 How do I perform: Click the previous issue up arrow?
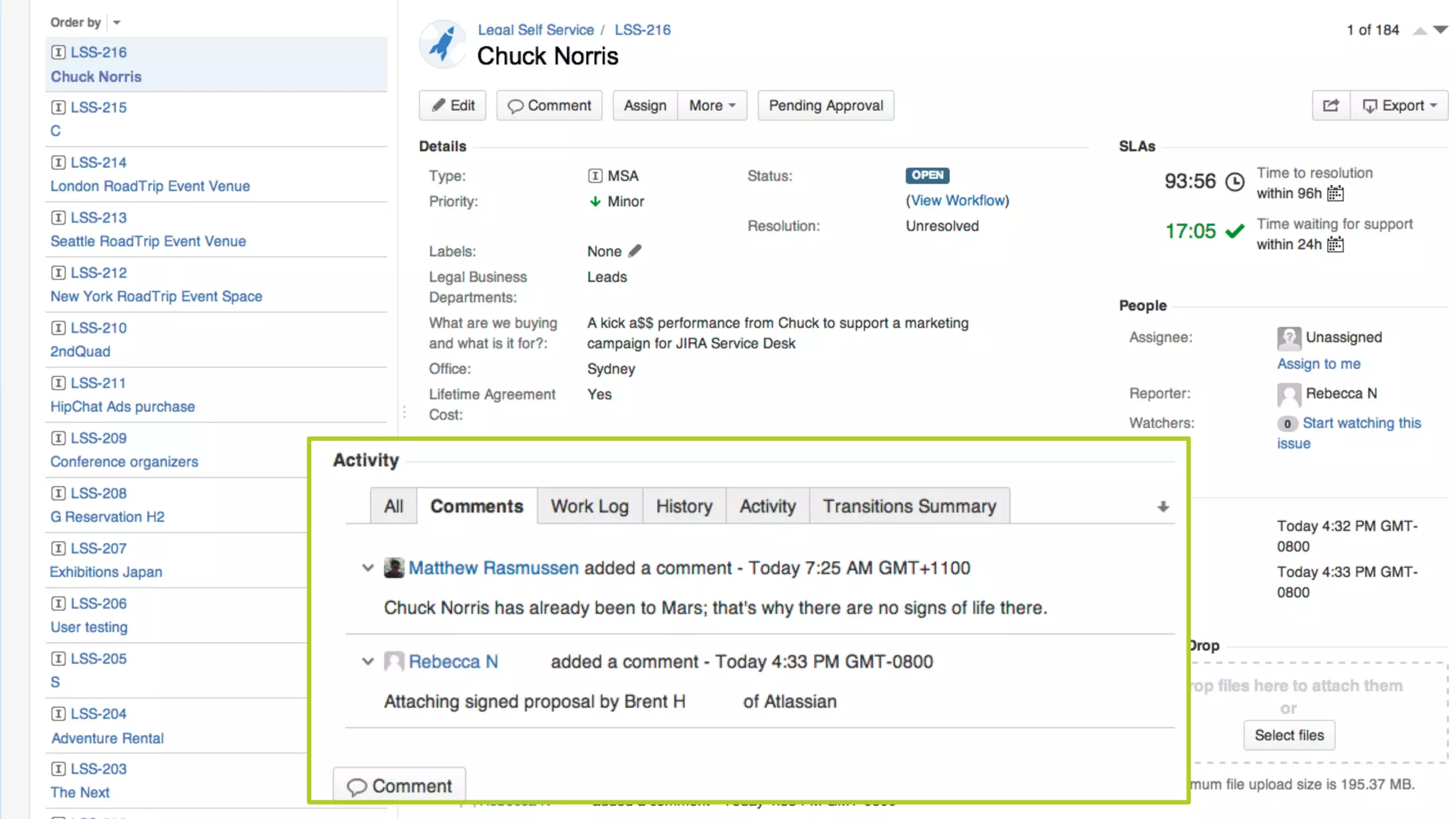(1420, 30)
